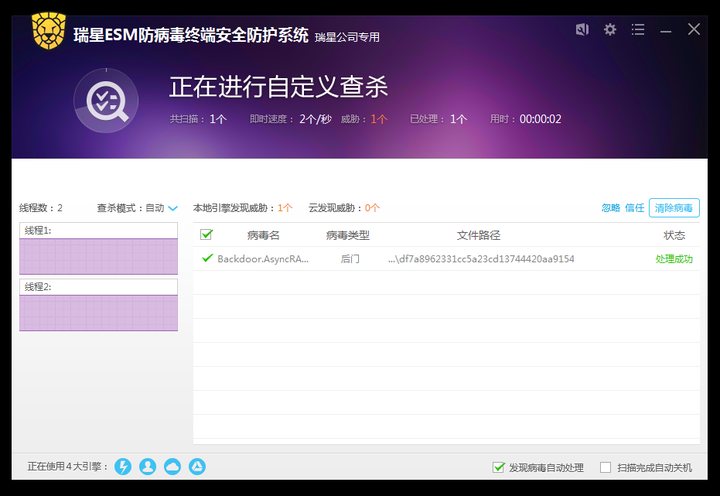Click the person engine icon

(x=147, y=467)
